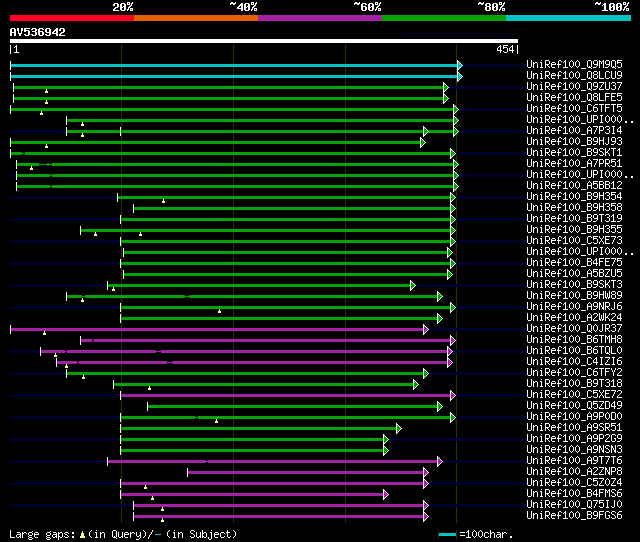Select the UniRef100_B6TMH8 label
The width and height of the screenshot is (640, 542).
coord(574,340)
